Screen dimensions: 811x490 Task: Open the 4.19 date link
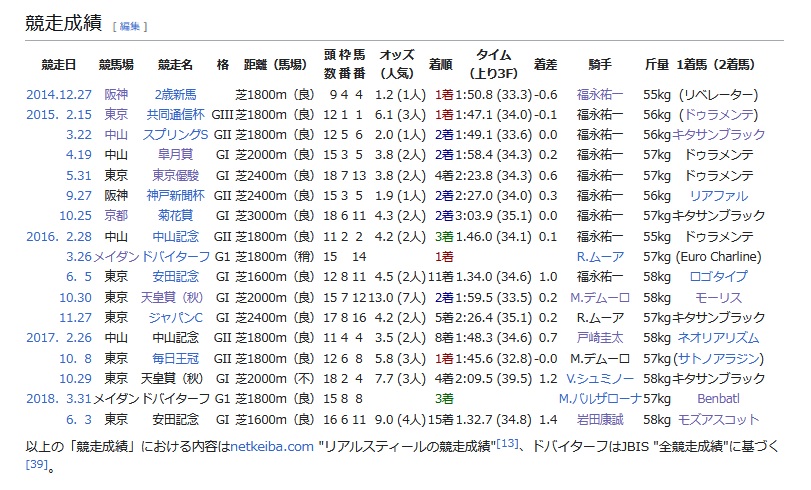[x=79, y=155]
